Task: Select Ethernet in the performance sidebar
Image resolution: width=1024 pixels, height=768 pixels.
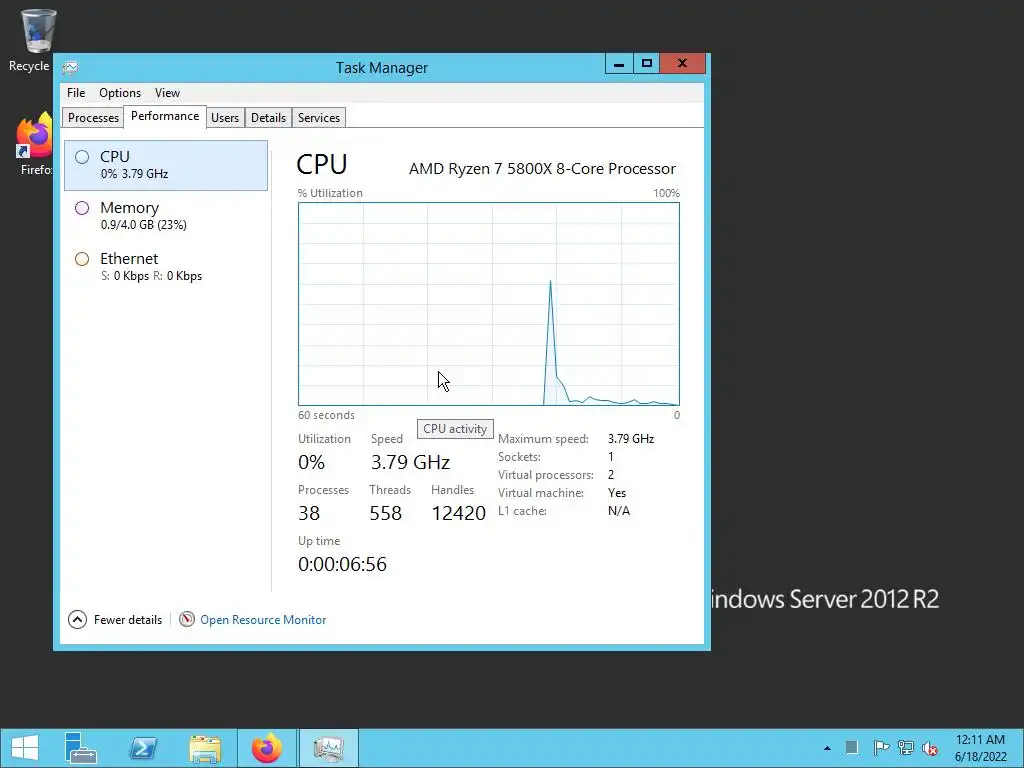Action: point(166,267)
